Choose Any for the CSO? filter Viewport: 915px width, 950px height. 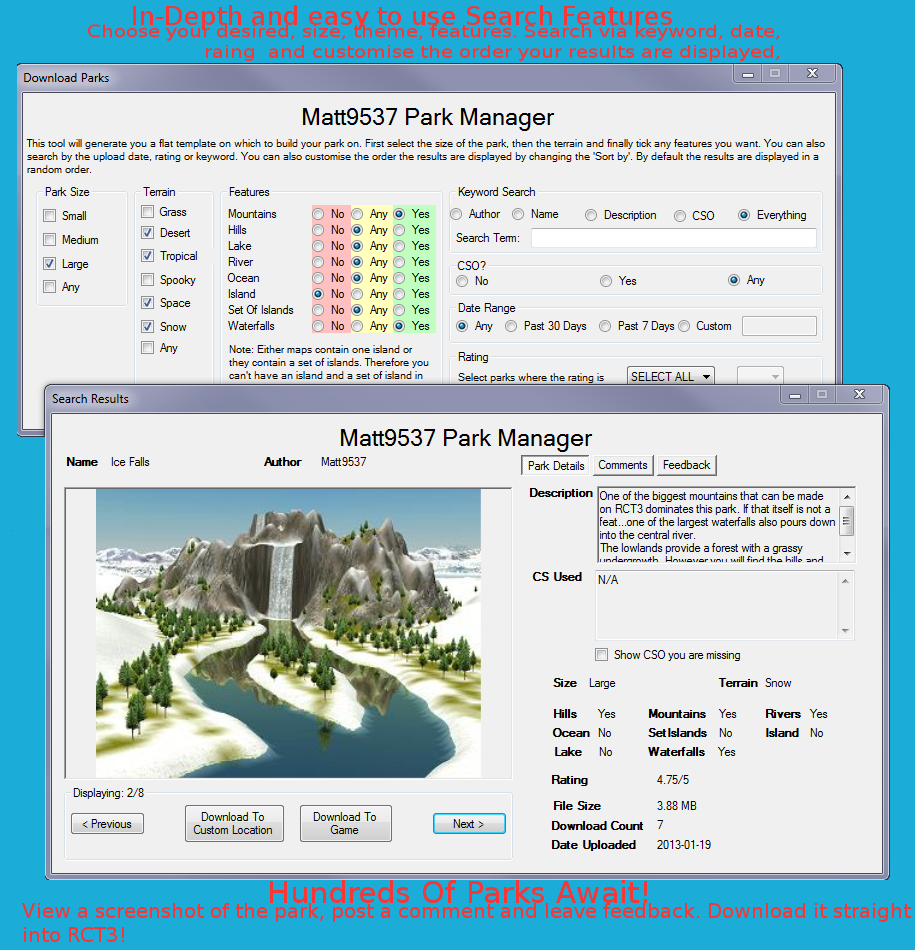click(734, 280)
